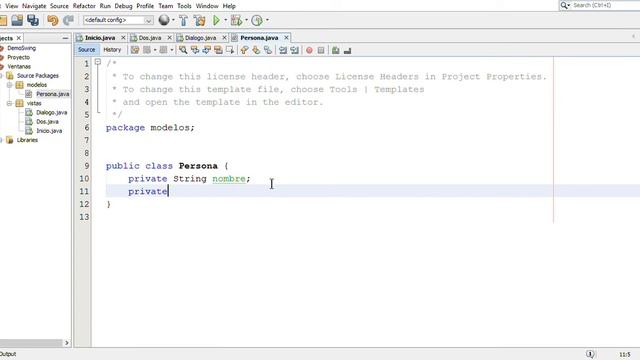Open the Debug Project dropdown arrow

(246, 20)
